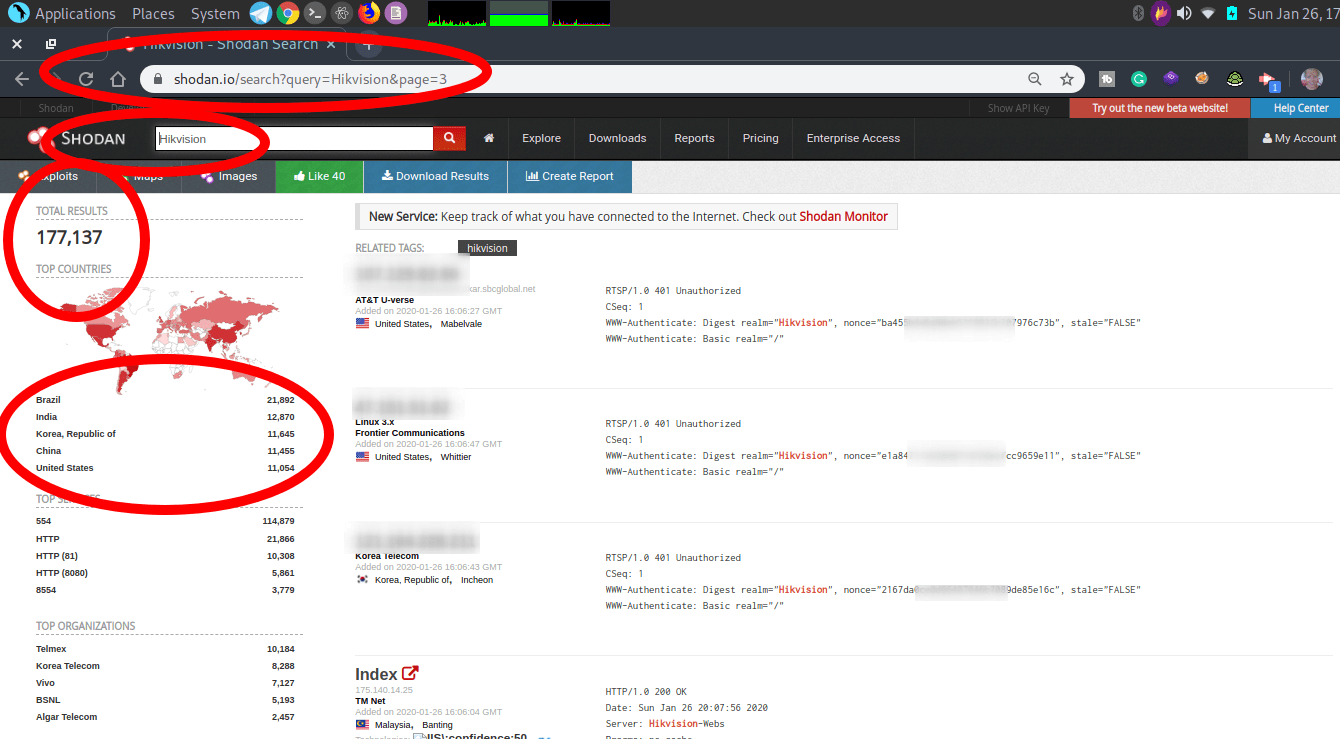The image size is (1340, 739).
Task: Filter results by China
Action: click(165, 451)
